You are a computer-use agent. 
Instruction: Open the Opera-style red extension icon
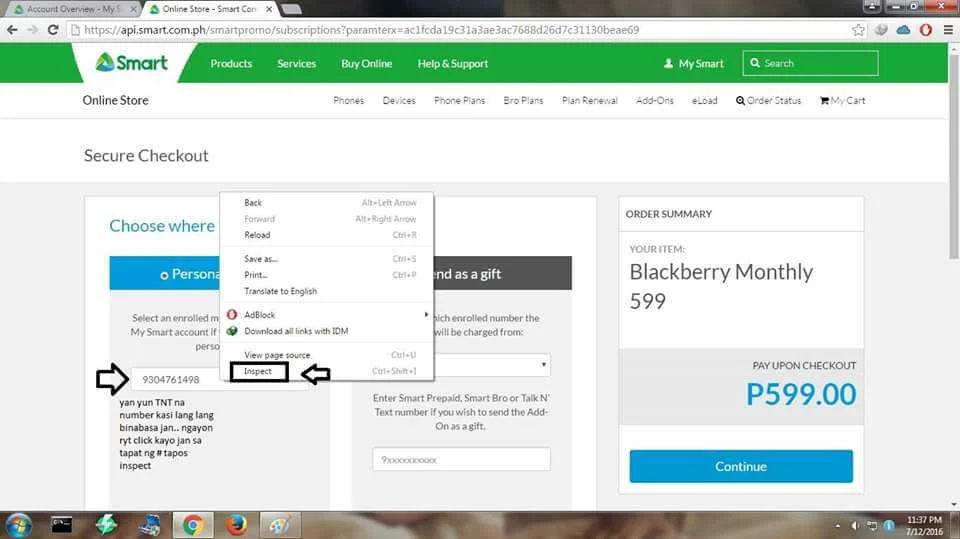926,29
